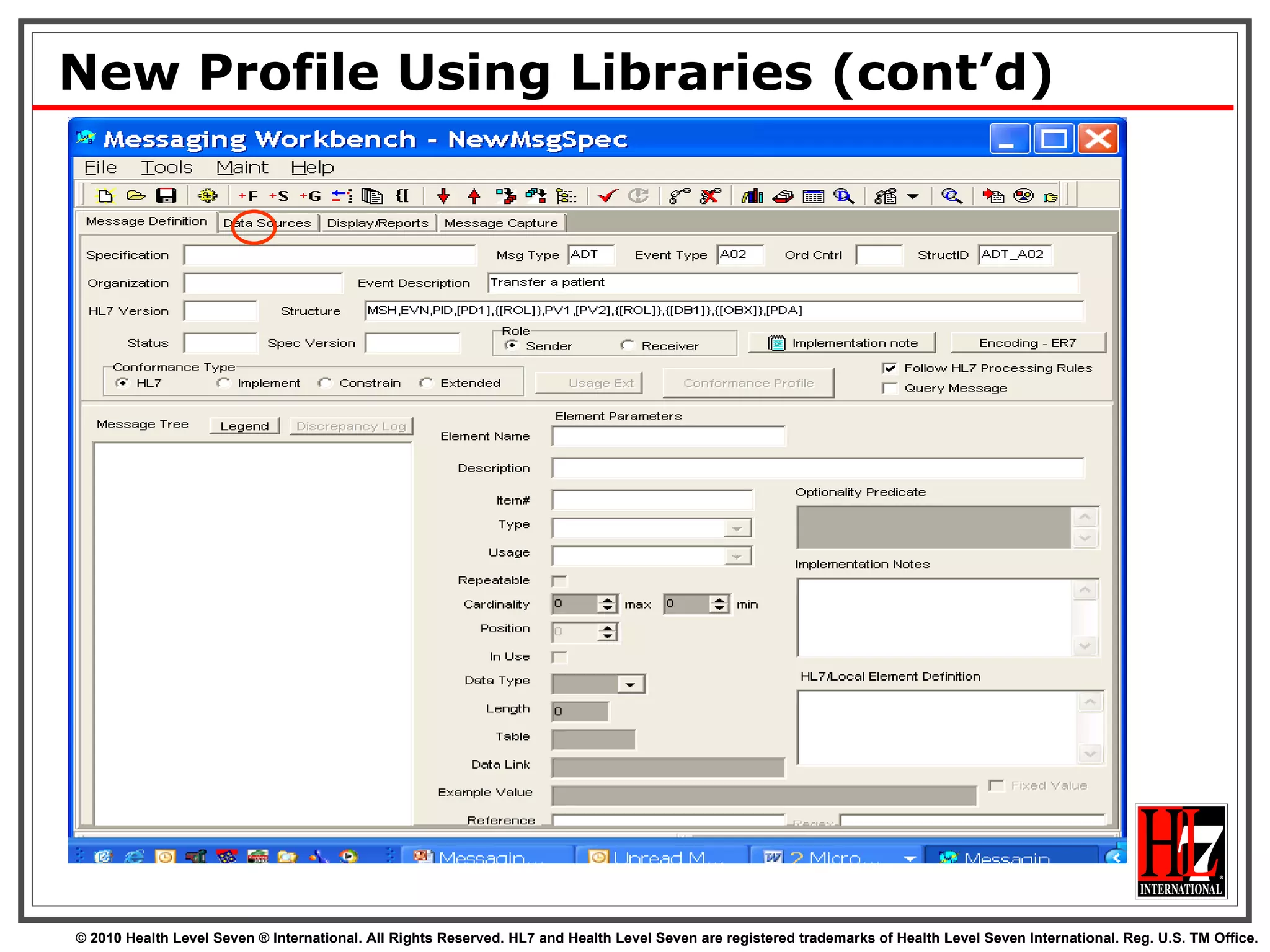Image resolution: width=1270 pixels, height=952 pixels.
Task: Click the +G add group icon
Action: tap(311, 196)
